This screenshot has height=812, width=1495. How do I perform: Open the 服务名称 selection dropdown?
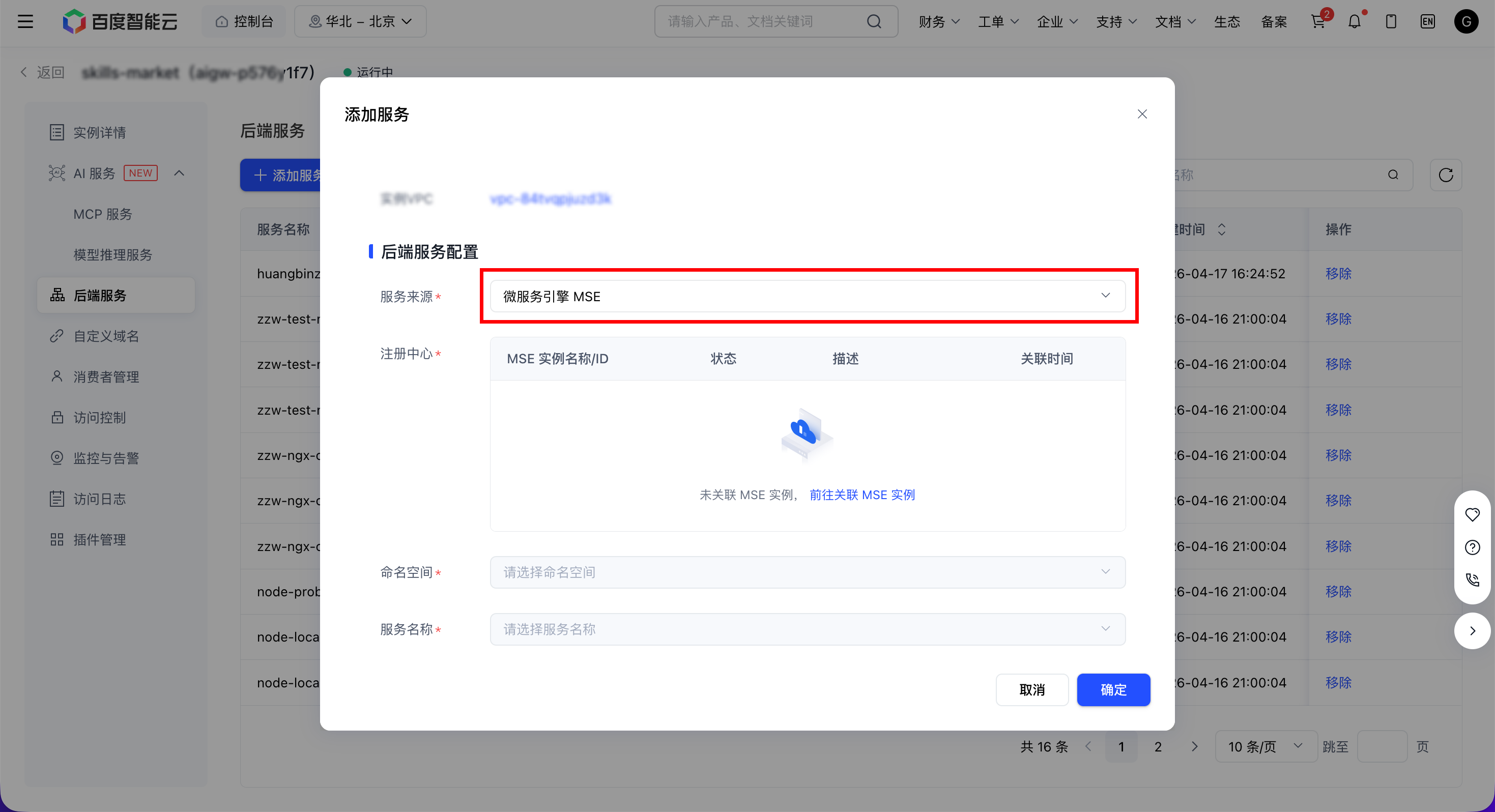pos(807,629)
